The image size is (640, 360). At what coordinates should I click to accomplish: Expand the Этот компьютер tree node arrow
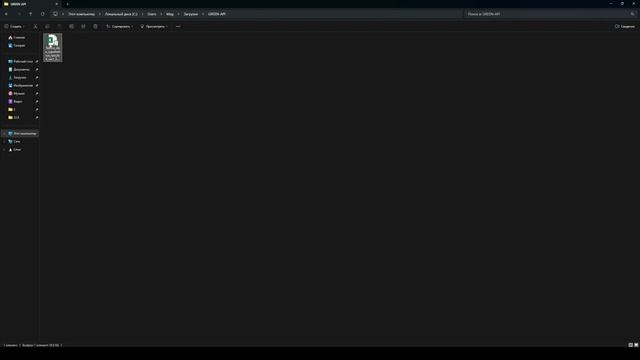(x=4, y=133)
